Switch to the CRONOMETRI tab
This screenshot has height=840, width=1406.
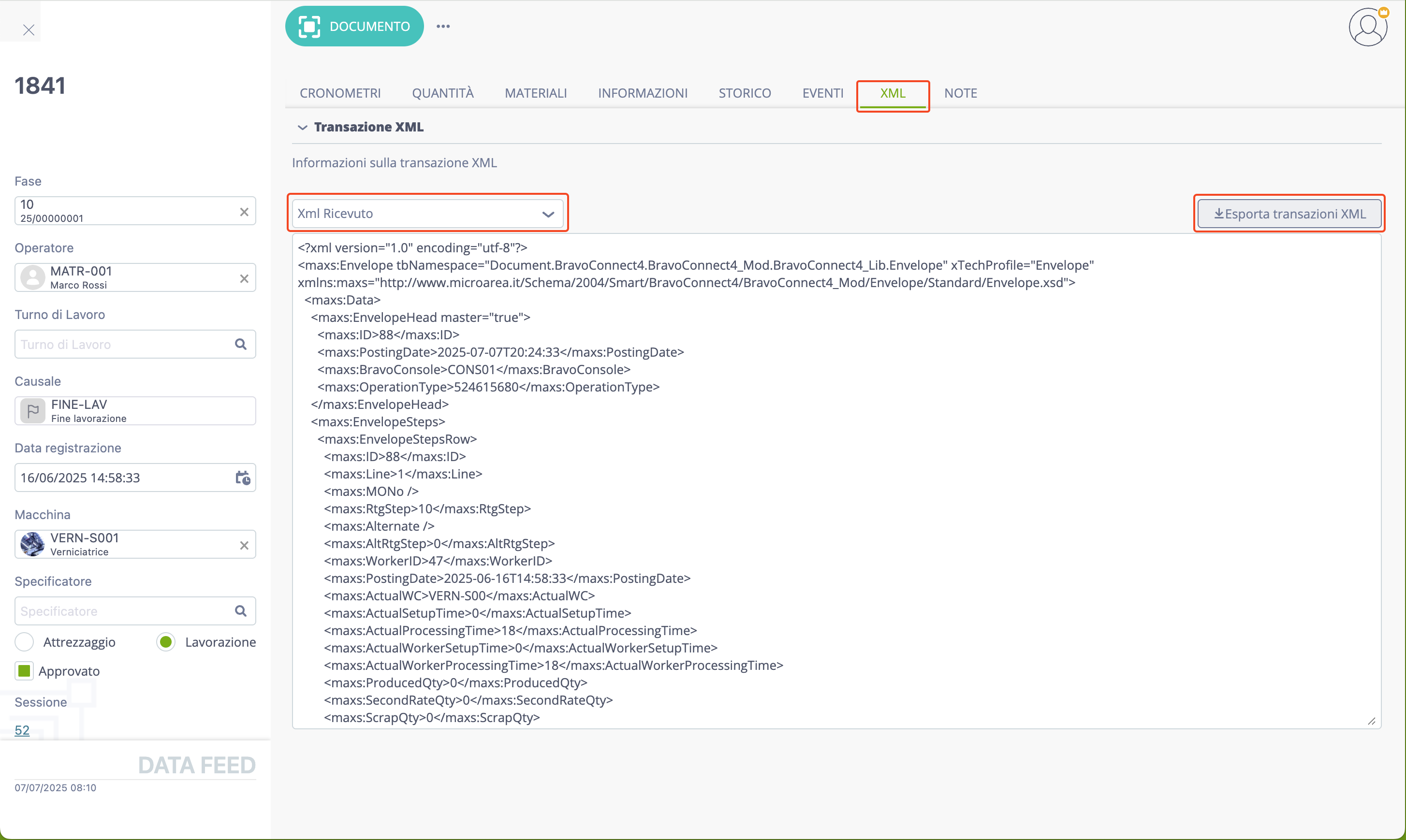pyautogui.click(x=340, y=93)
